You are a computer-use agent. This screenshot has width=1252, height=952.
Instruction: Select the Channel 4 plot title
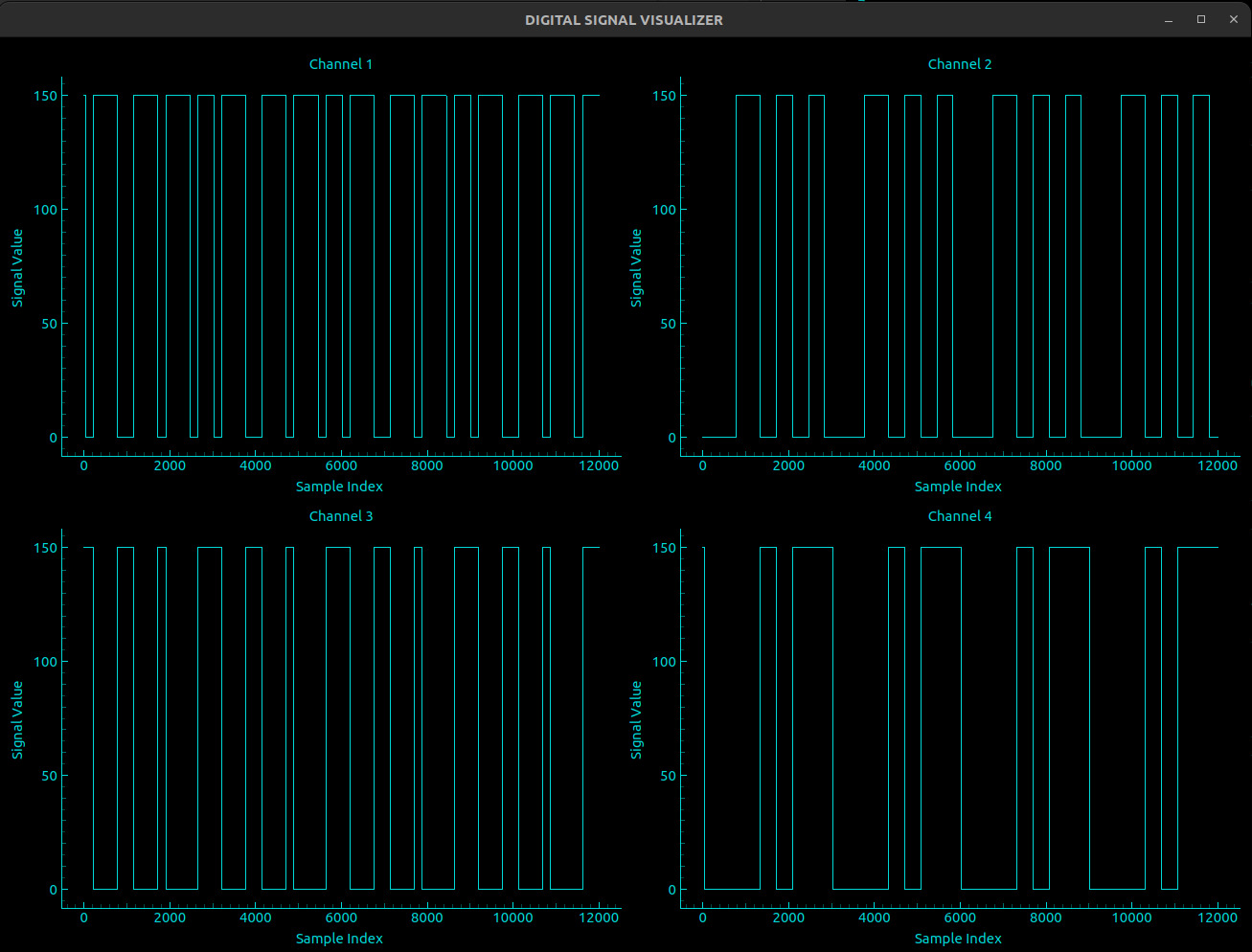960,516
